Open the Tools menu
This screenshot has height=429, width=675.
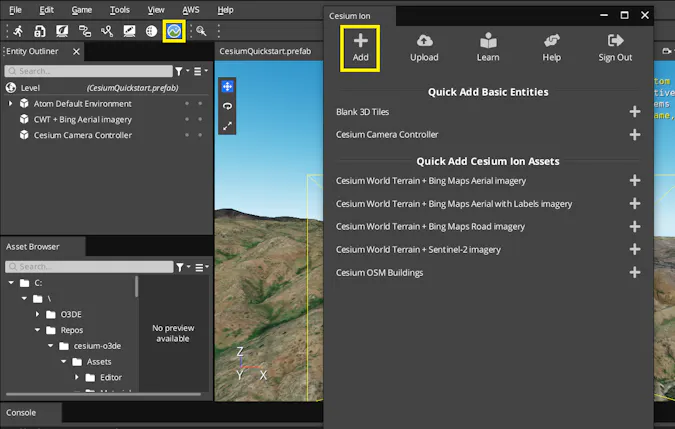pyautogui.click(x=120, y=9)
